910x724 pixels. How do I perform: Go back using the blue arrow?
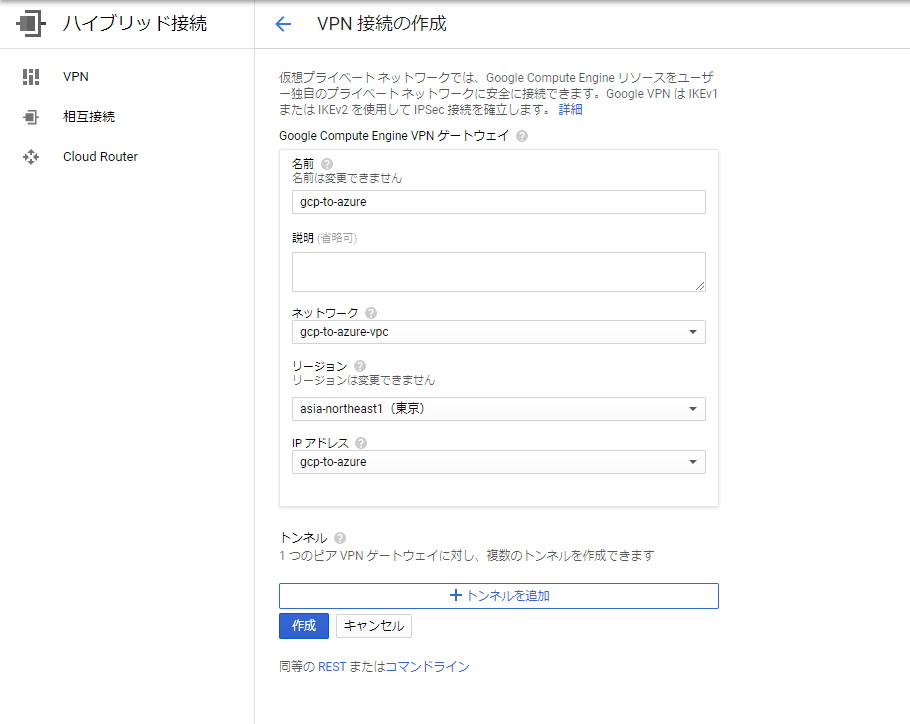click(283, 24)
